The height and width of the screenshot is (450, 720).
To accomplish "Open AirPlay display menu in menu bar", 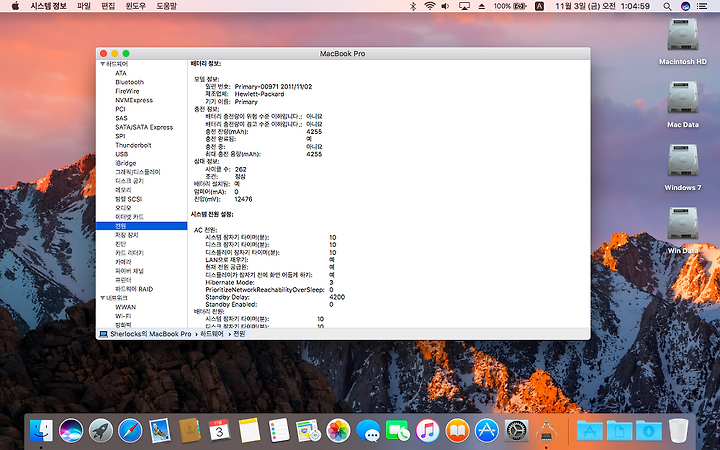I will 465,6.
